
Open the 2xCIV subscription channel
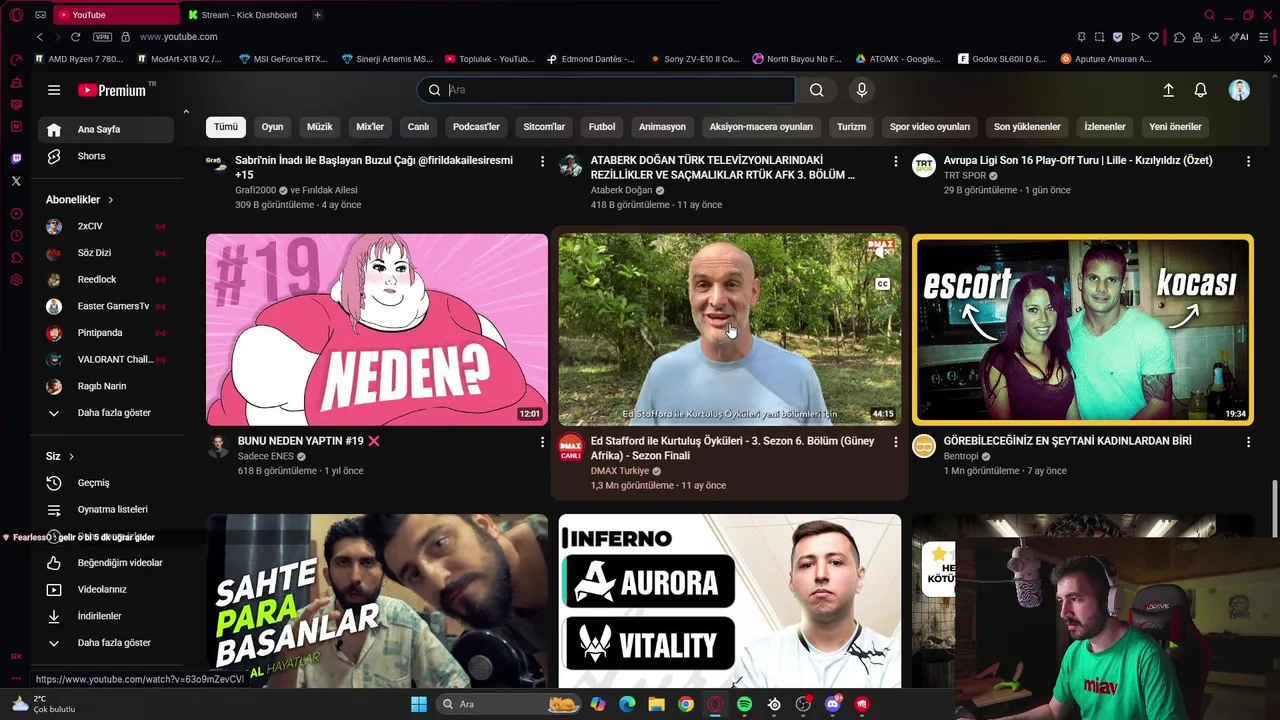(x=105, y=226)
